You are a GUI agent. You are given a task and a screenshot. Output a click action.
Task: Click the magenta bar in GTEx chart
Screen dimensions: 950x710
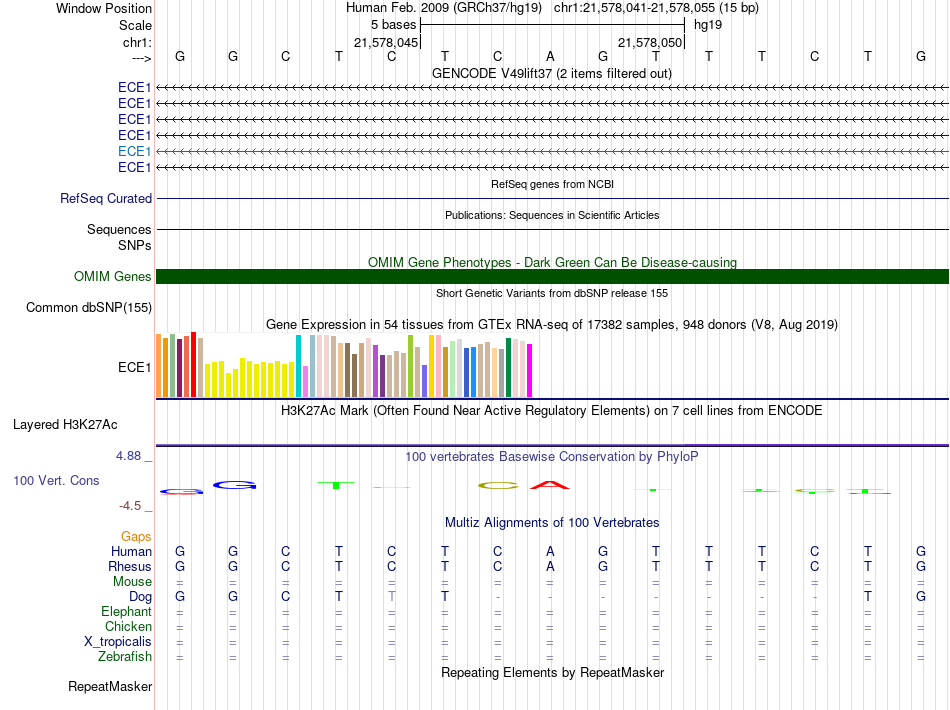[x=530, y=370]
